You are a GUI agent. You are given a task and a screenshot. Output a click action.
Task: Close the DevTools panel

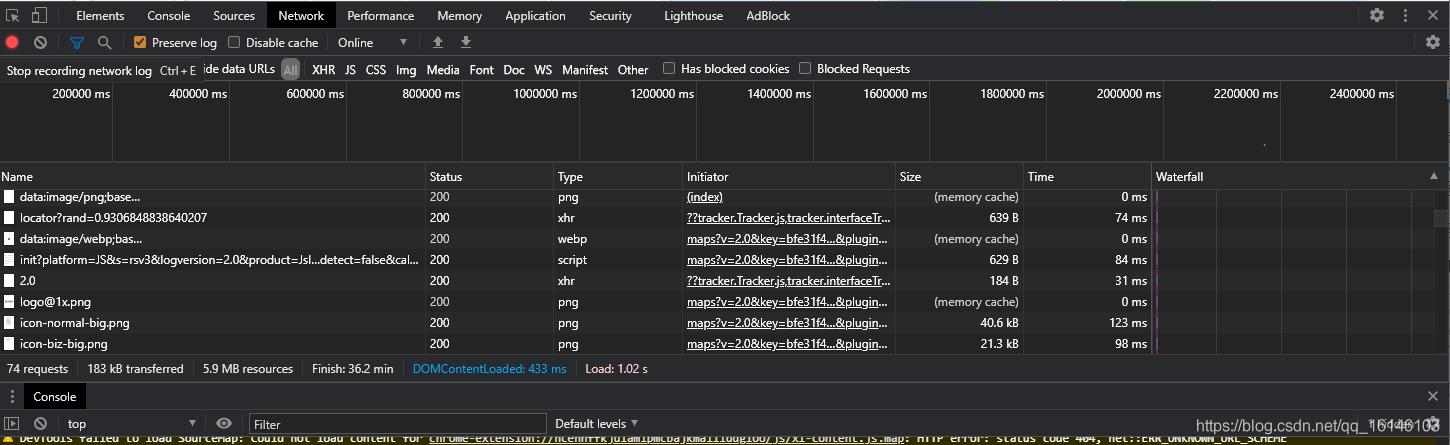[1433, 15]
